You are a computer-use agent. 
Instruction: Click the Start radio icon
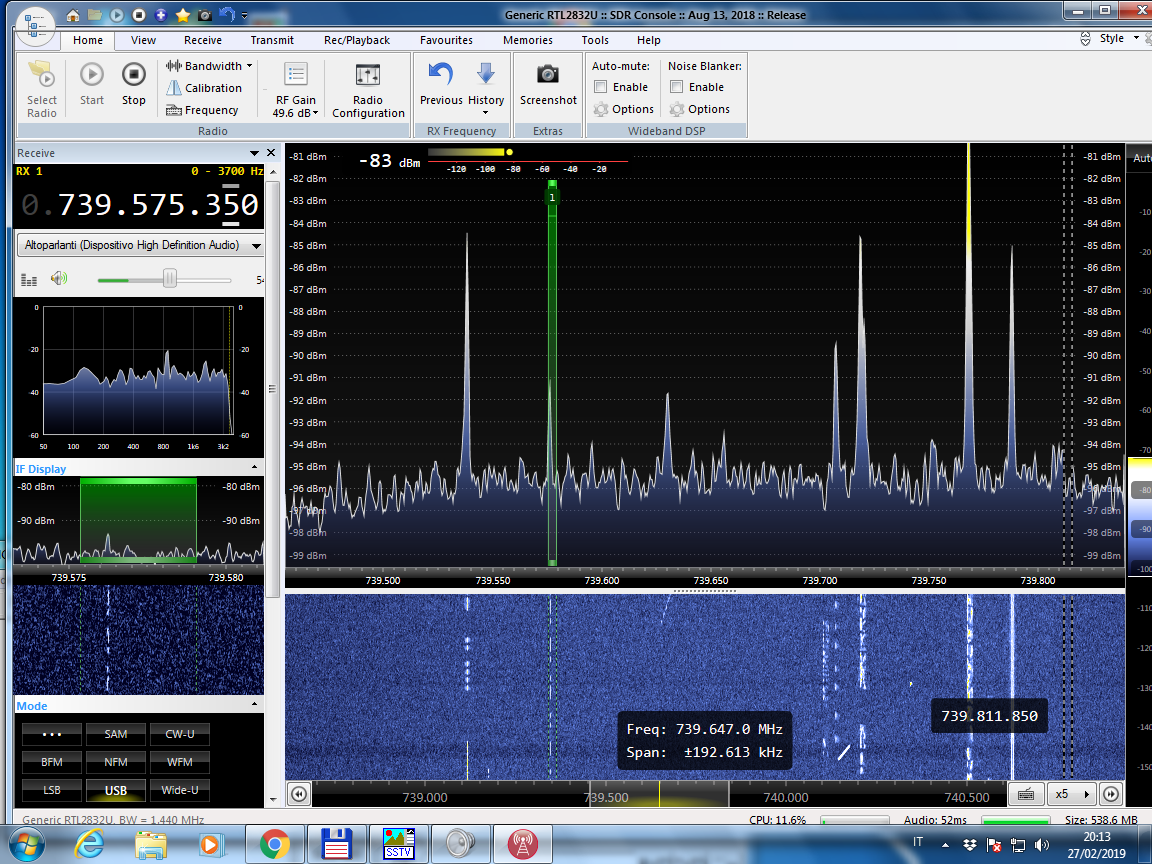coord(91,75)
